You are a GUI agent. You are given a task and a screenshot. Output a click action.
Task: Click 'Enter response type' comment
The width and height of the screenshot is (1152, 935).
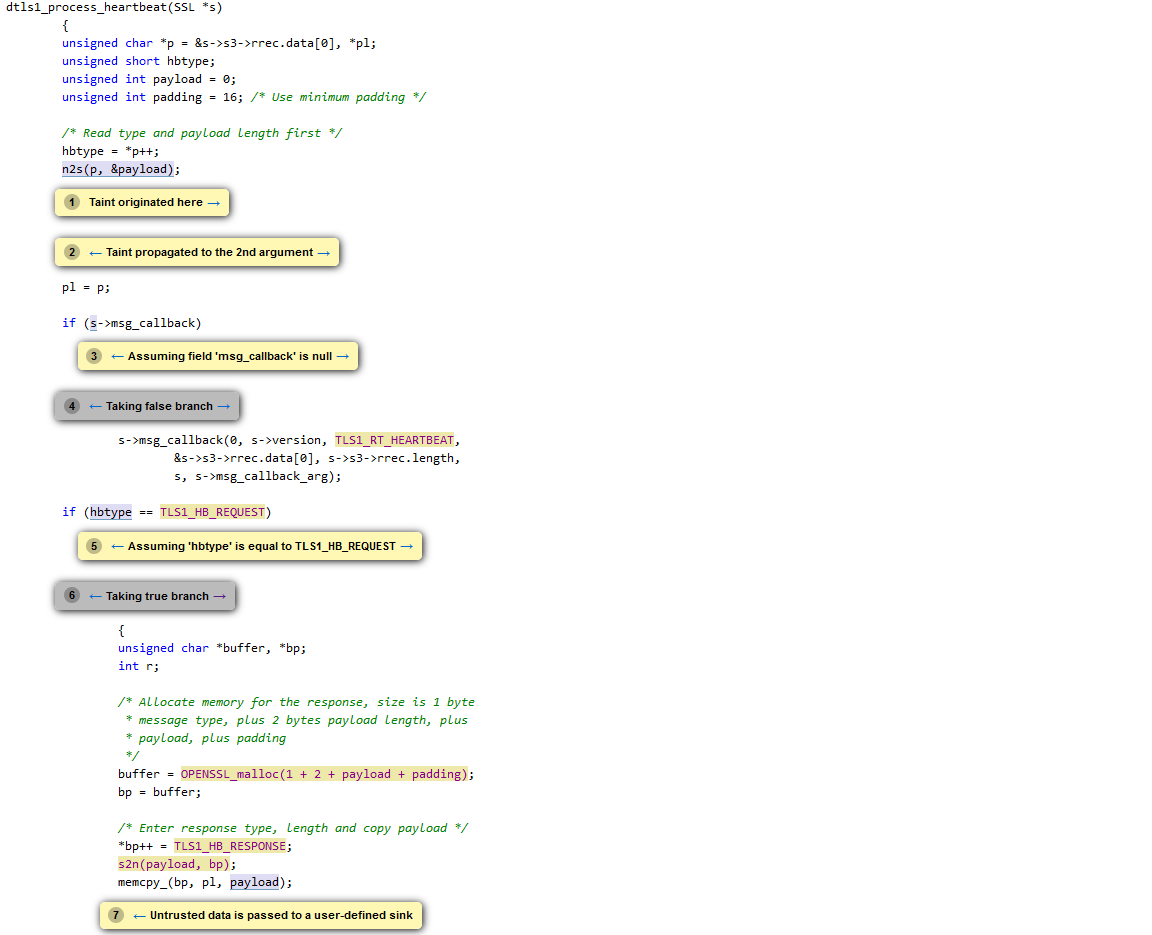[292, 828]
